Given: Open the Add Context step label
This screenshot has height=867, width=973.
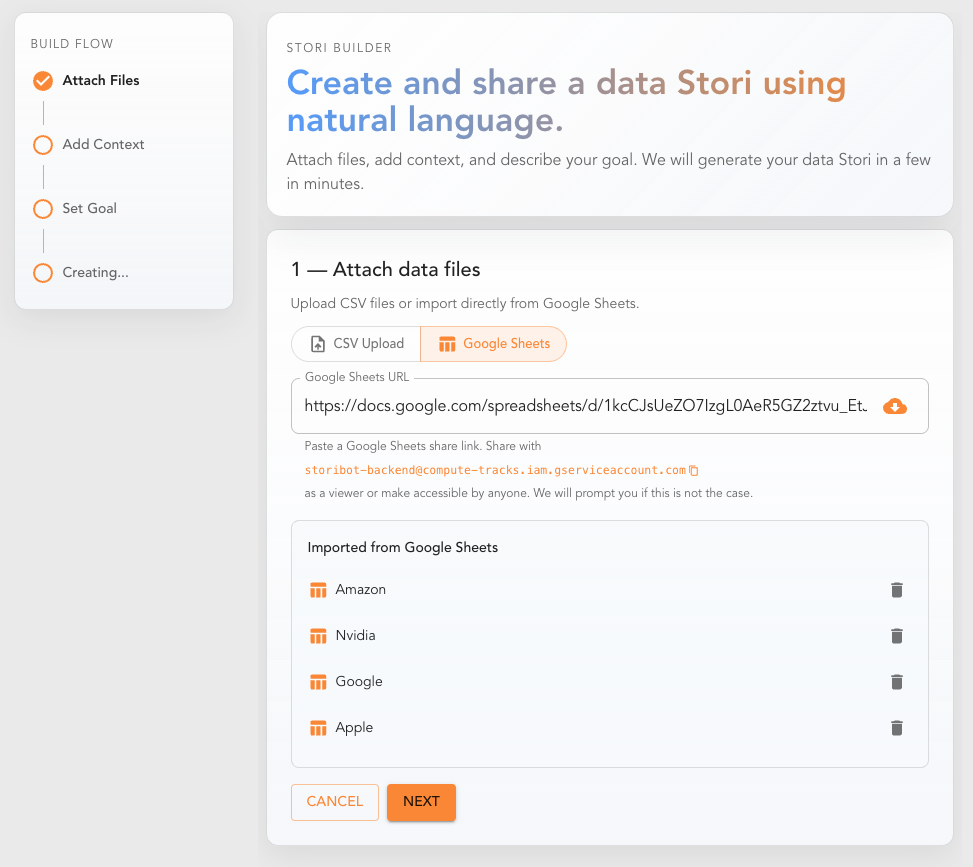Looking at the screenshot, I should pyautogui.click(x=104, y=145).
